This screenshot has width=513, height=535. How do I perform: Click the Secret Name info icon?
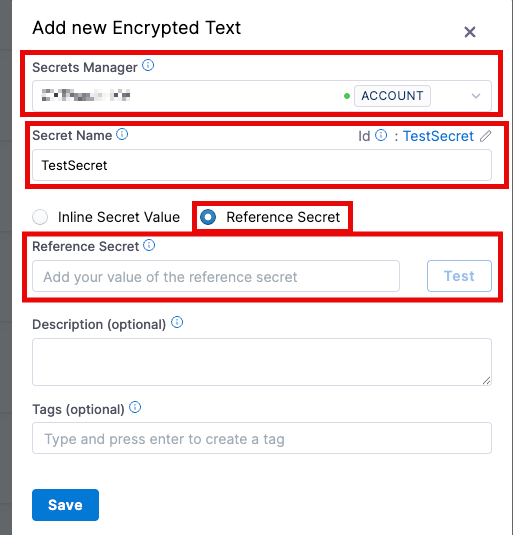coord(122,134)
